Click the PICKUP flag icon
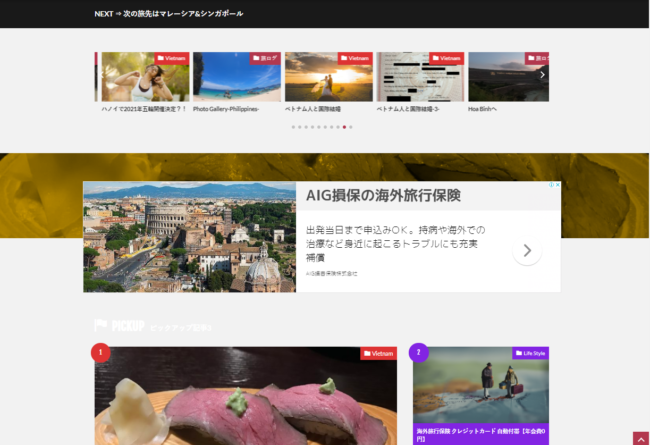Screen dimensions: 650x445 (x=101, y=326)
